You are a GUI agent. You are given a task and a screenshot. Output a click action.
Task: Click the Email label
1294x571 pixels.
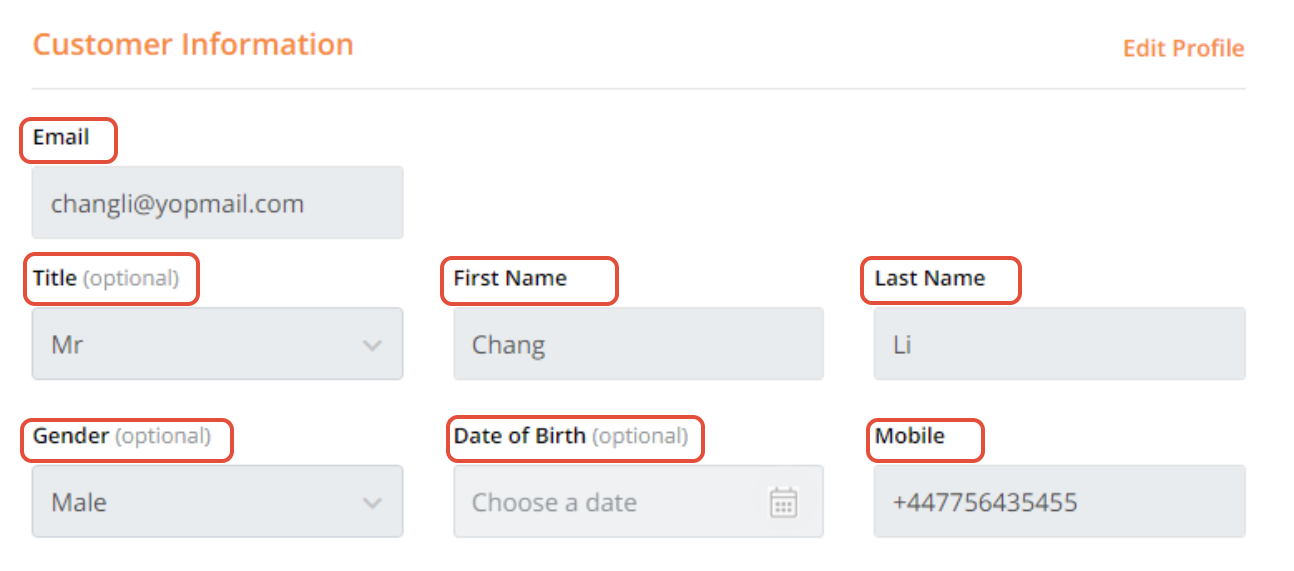61,137
